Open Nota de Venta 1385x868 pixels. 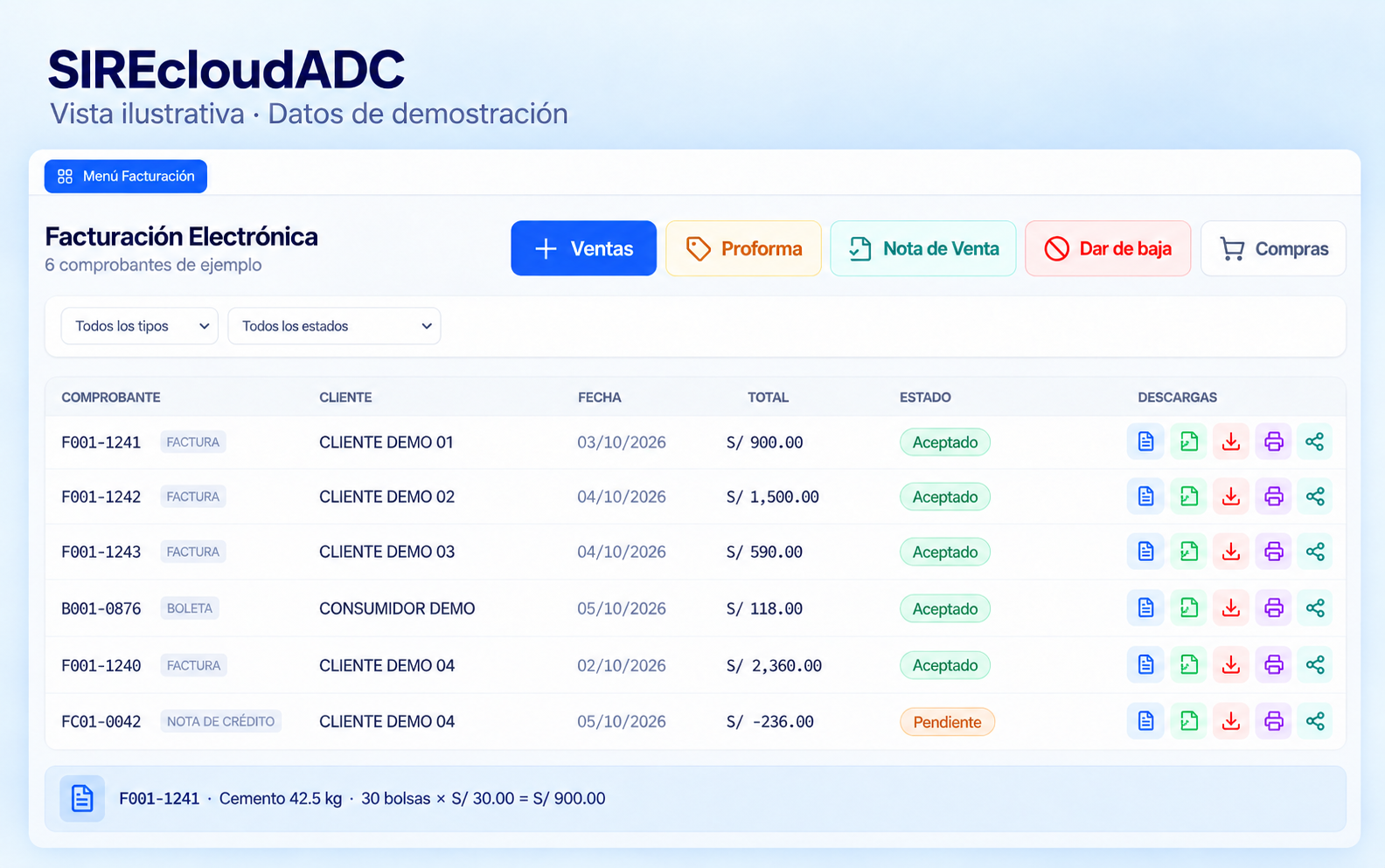(x=922, y=248)
